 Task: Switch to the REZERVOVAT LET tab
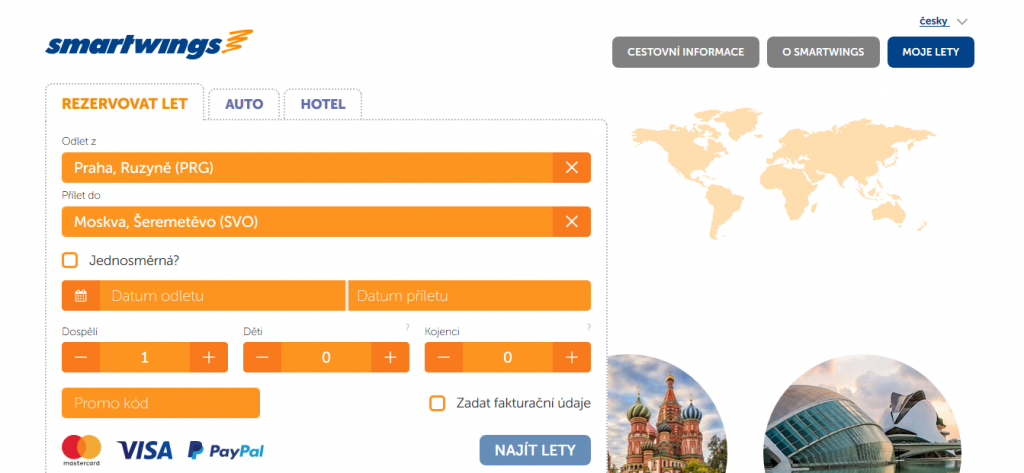(x=125, y=103)
